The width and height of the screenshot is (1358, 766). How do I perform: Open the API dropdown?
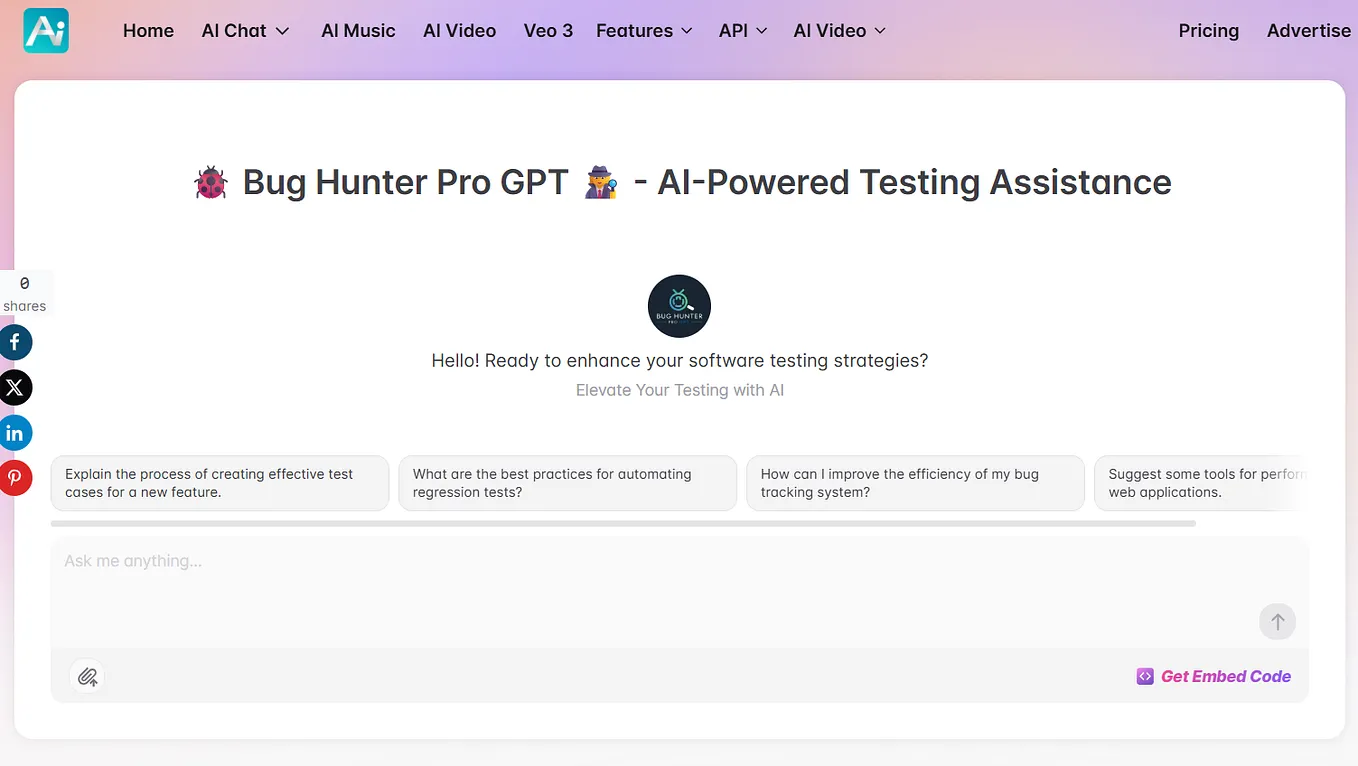tap(742, 31)
